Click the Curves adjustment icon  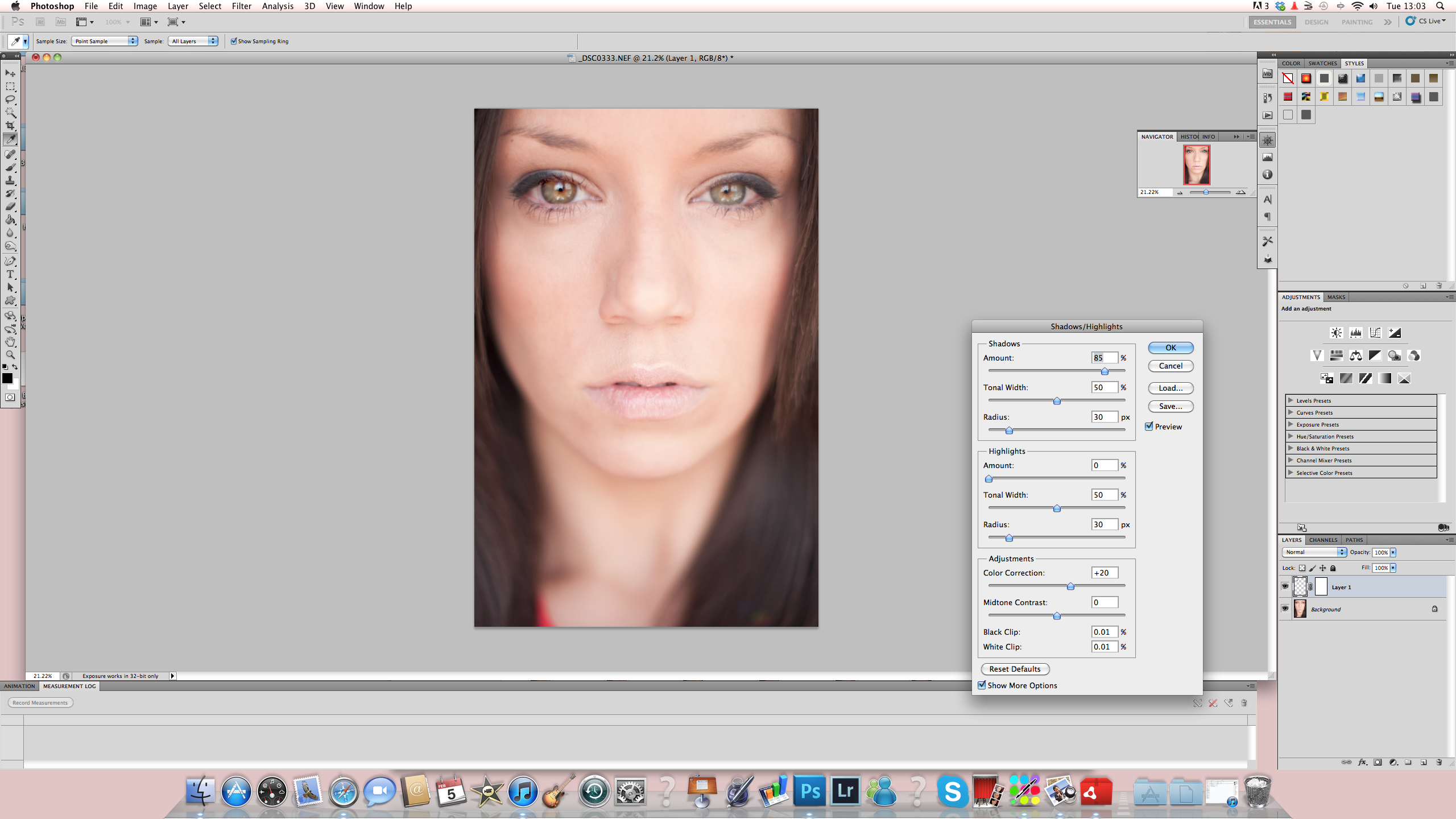[x=1375, y=333]
